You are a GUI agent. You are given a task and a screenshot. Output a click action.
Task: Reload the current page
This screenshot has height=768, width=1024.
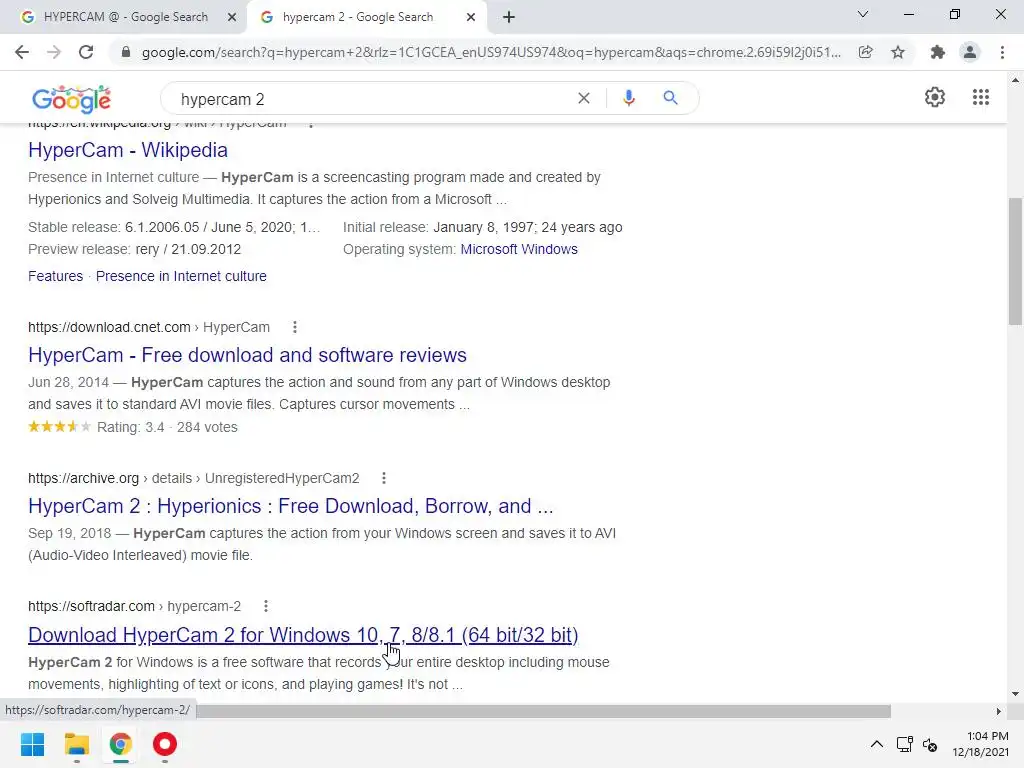[86, 52]
